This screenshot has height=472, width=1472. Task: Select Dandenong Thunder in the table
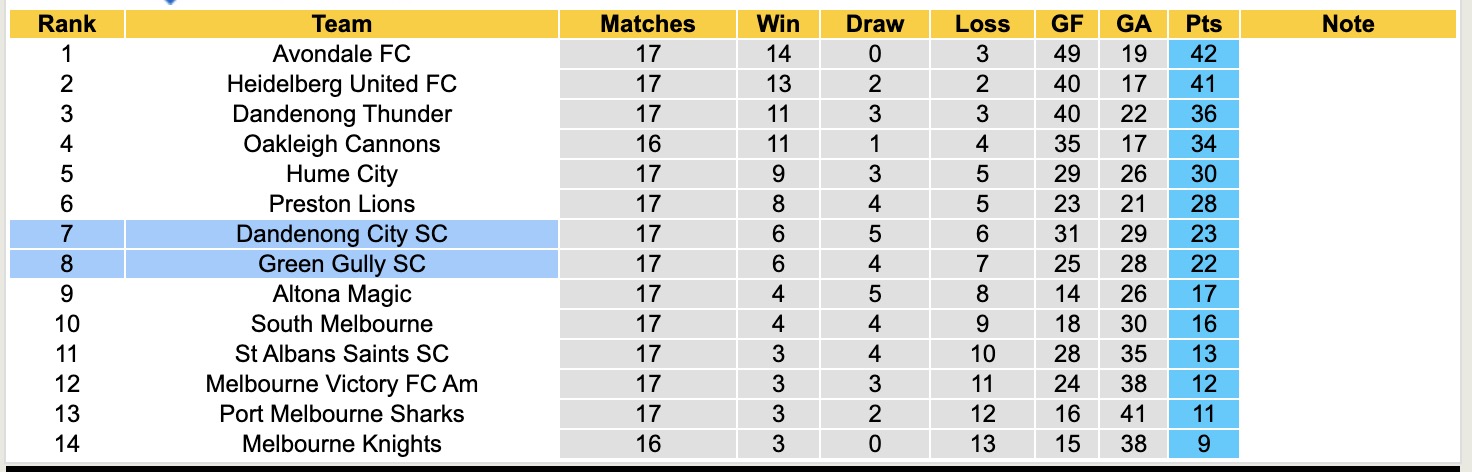pyautogui.click(x=341, y=114)
